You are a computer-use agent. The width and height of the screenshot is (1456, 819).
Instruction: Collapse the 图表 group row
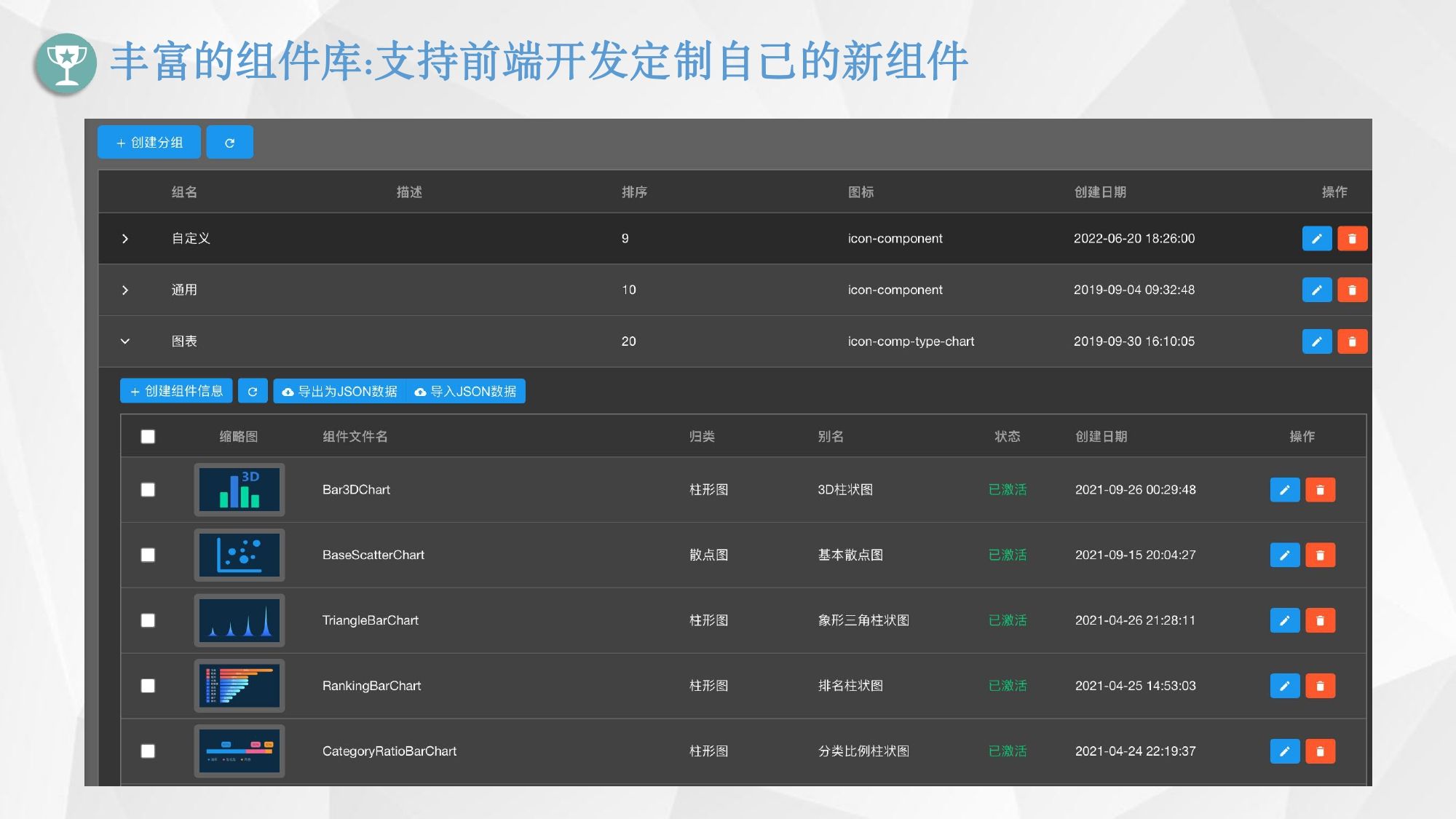[125, 341]
